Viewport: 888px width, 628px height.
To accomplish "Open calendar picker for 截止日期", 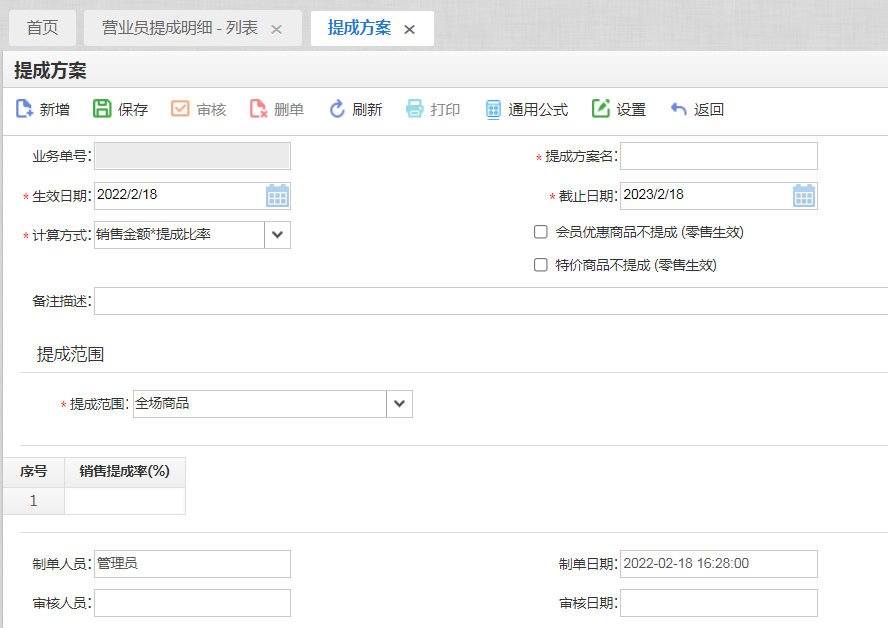I will [x=804, y=196].
